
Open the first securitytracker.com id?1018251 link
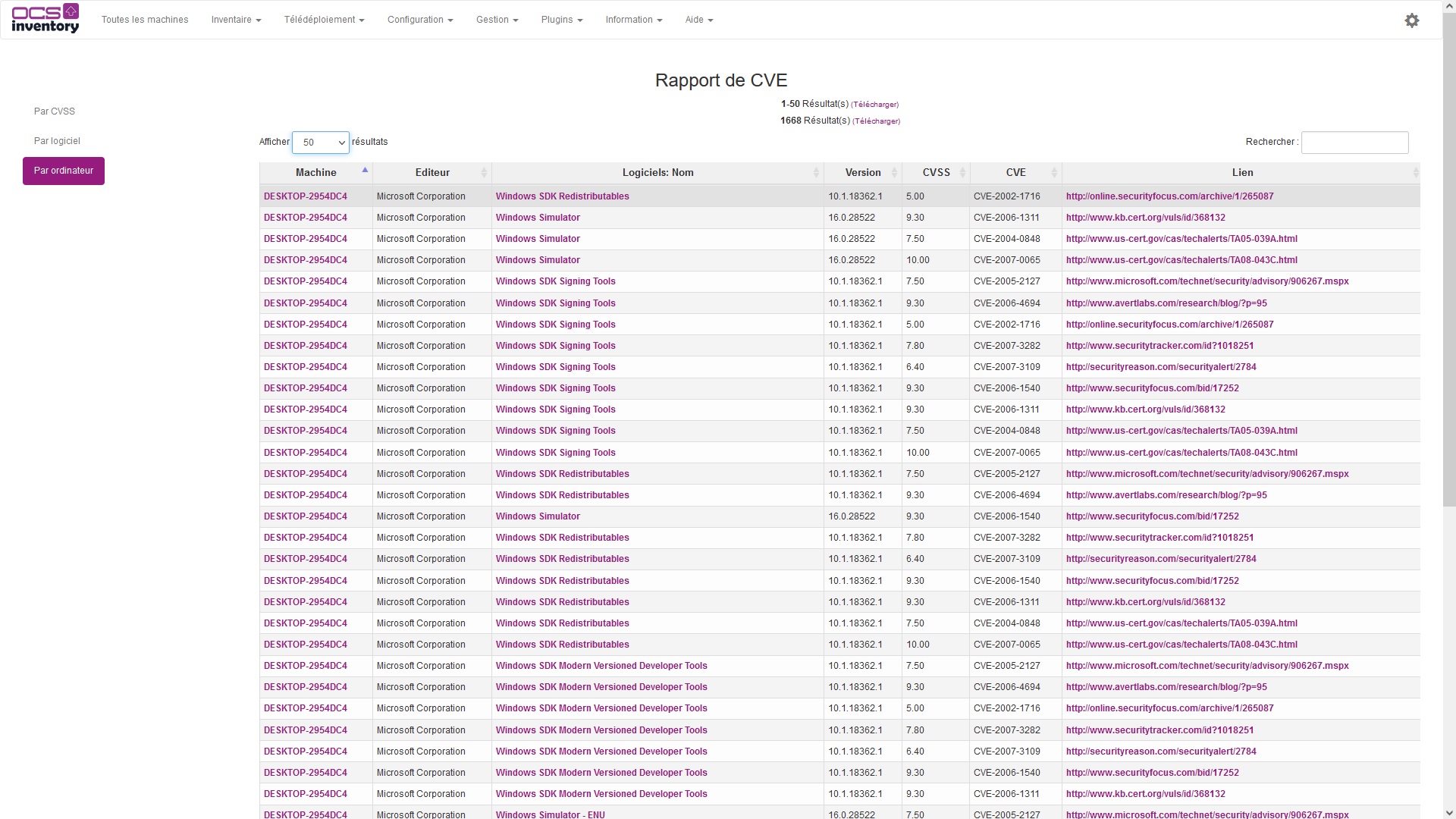click(x=1159, y=346)
